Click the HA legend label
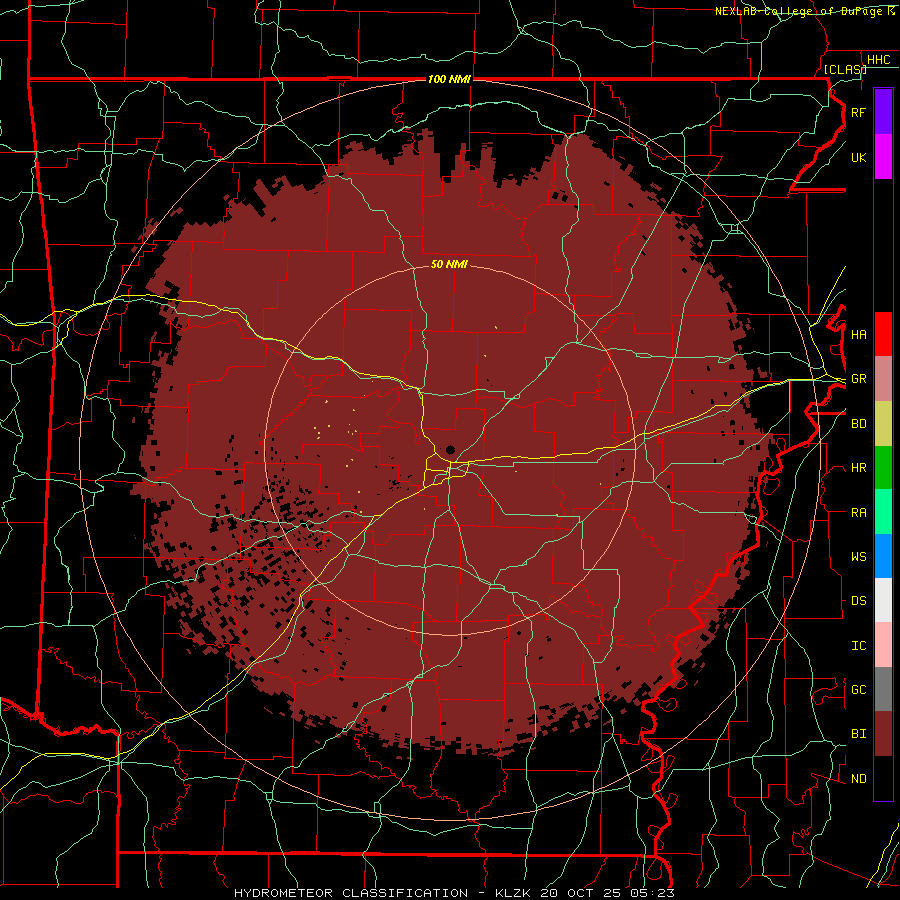 pos(858,334)
